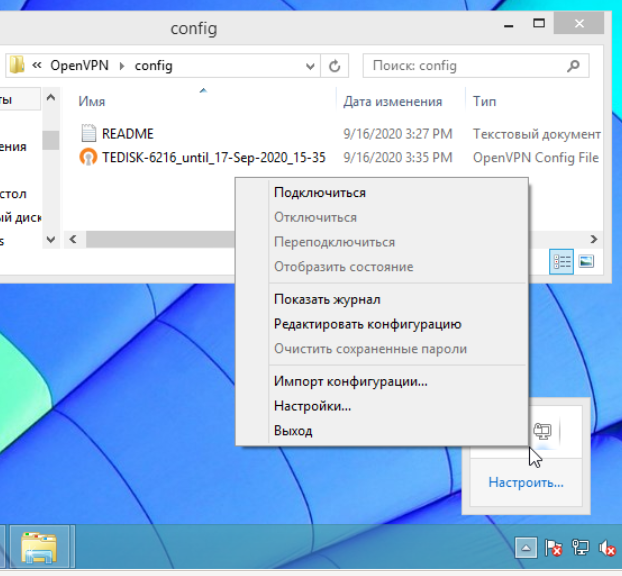Image resolution: width=622 pixels, height=576 pixels.
Task: Click the muted volume speaker icon
Action: pos(606,548)
